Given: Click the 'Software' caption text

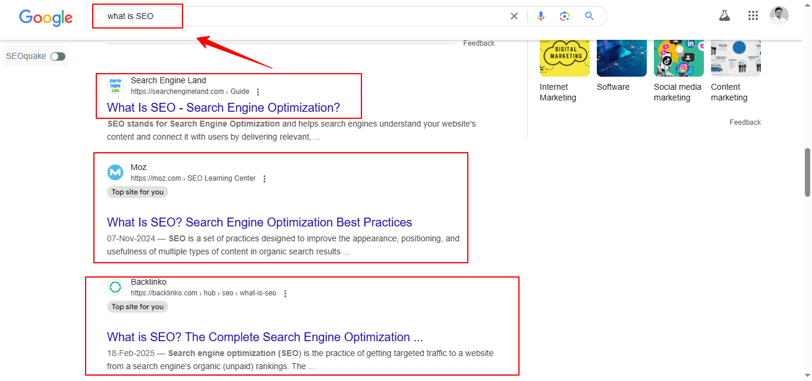Looking at the screenshot, I should pyautogui.click(x=613, y=87).
